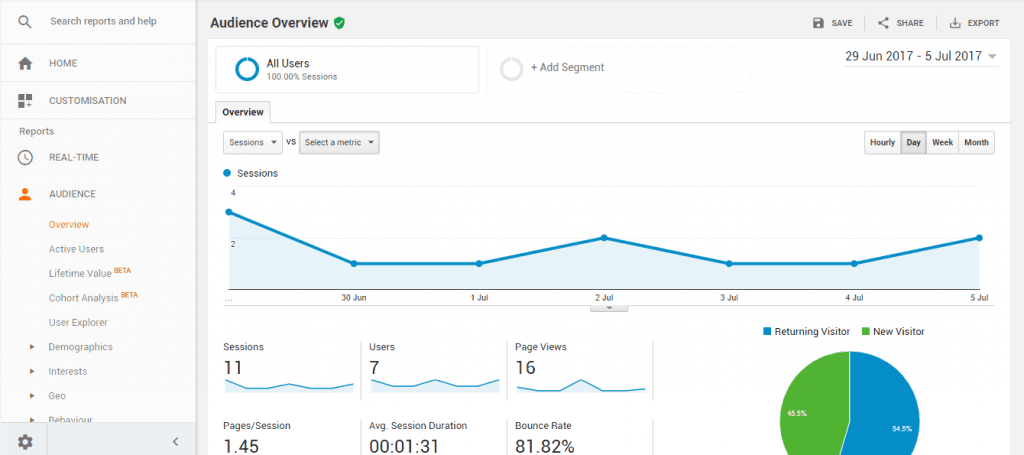Click the Save disk icon
This screenshot has height=455, width=1024.
(x=818, y=23)
